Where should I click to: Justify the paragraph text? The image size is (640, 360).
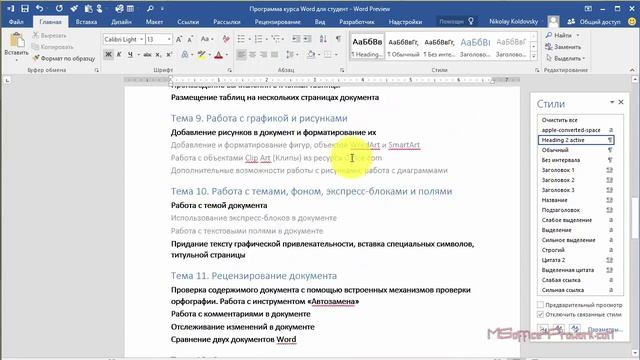tap(275, 54)
